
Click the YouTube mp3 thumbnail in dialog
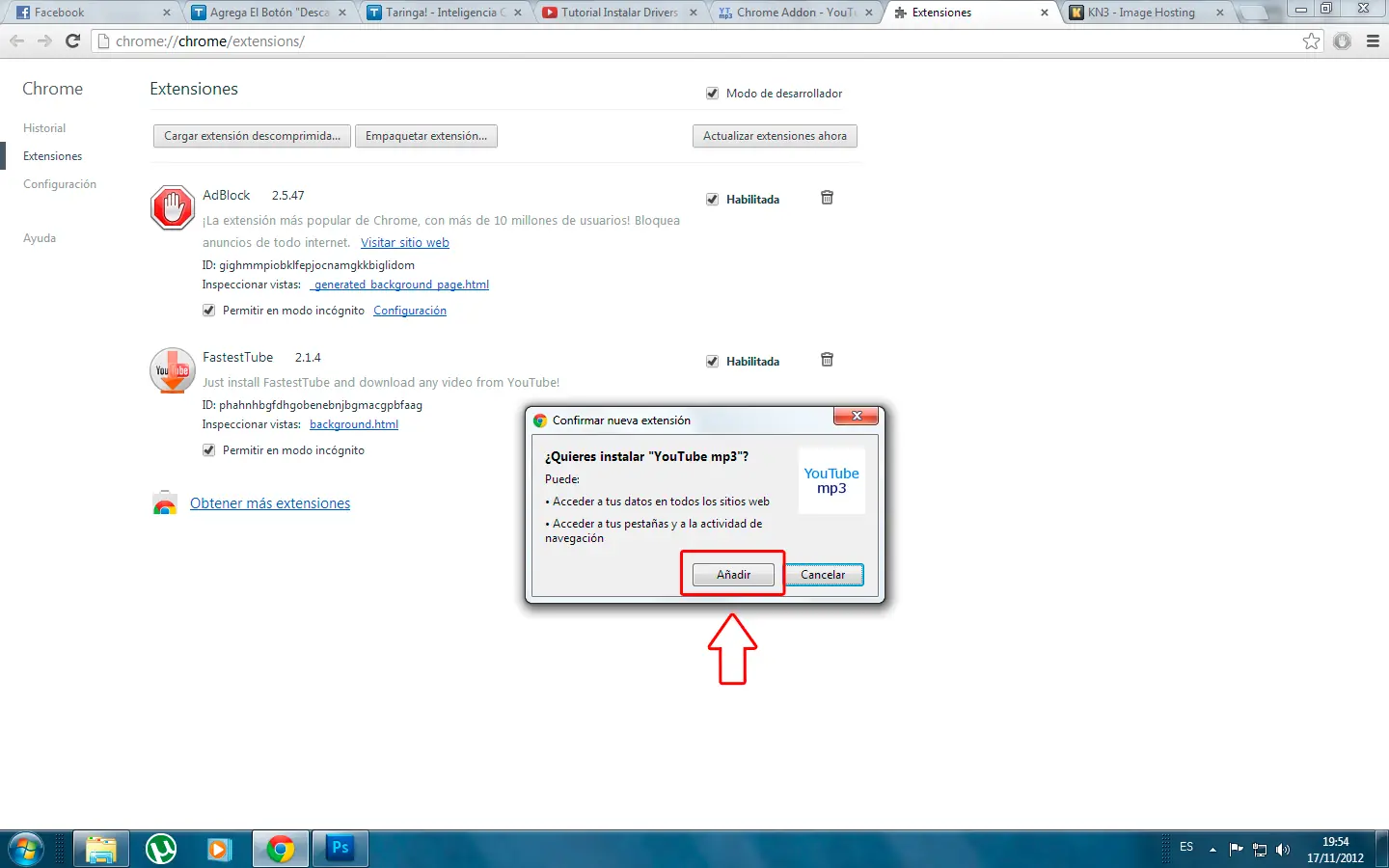[x=831, y=481]
